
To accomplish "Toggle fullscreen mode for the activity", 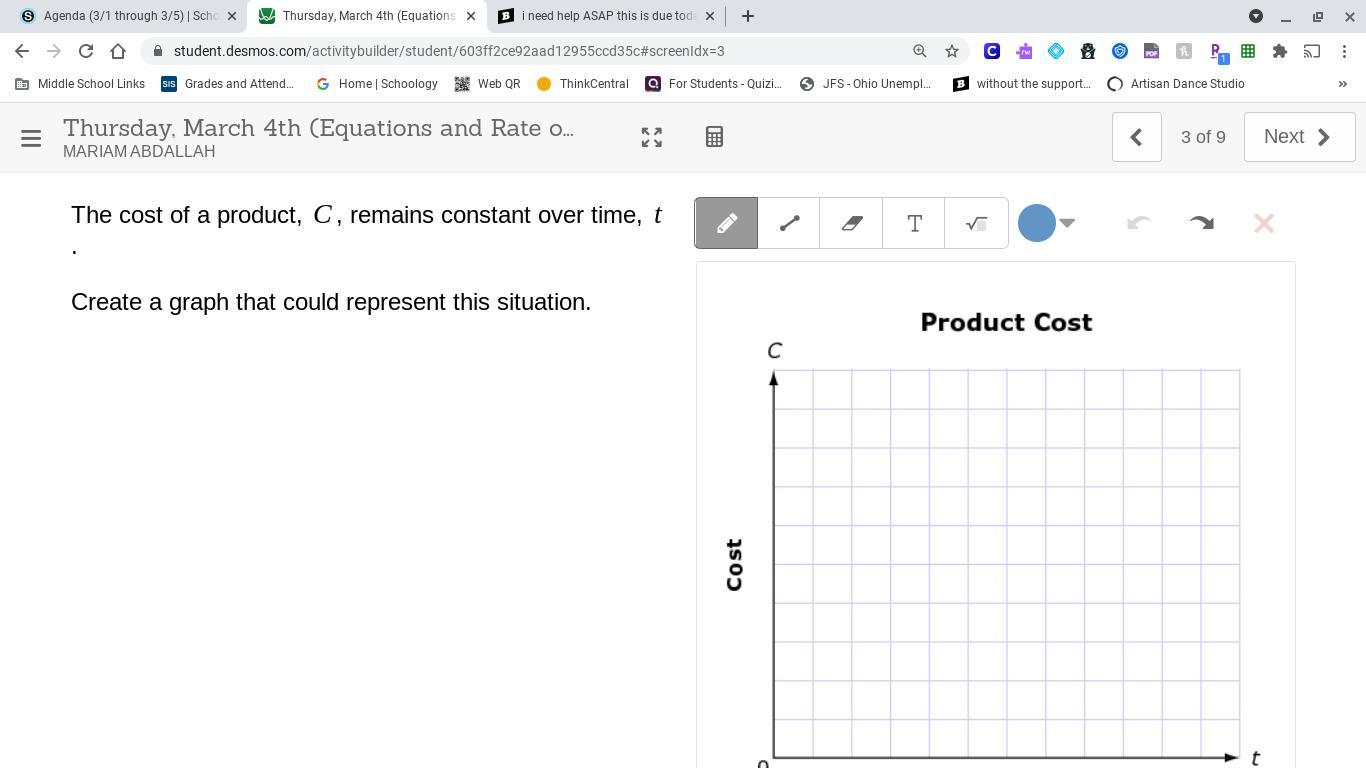I will [651, 137].
